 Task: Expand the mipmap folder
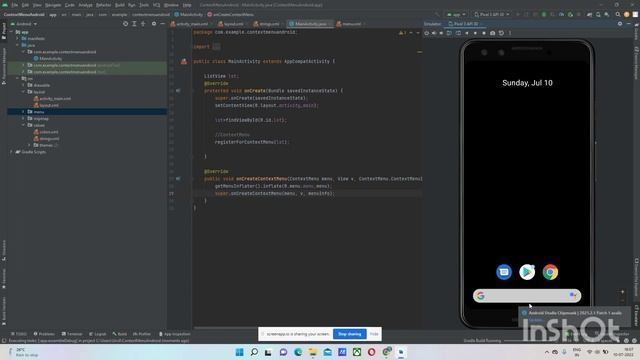pos(24,118)
